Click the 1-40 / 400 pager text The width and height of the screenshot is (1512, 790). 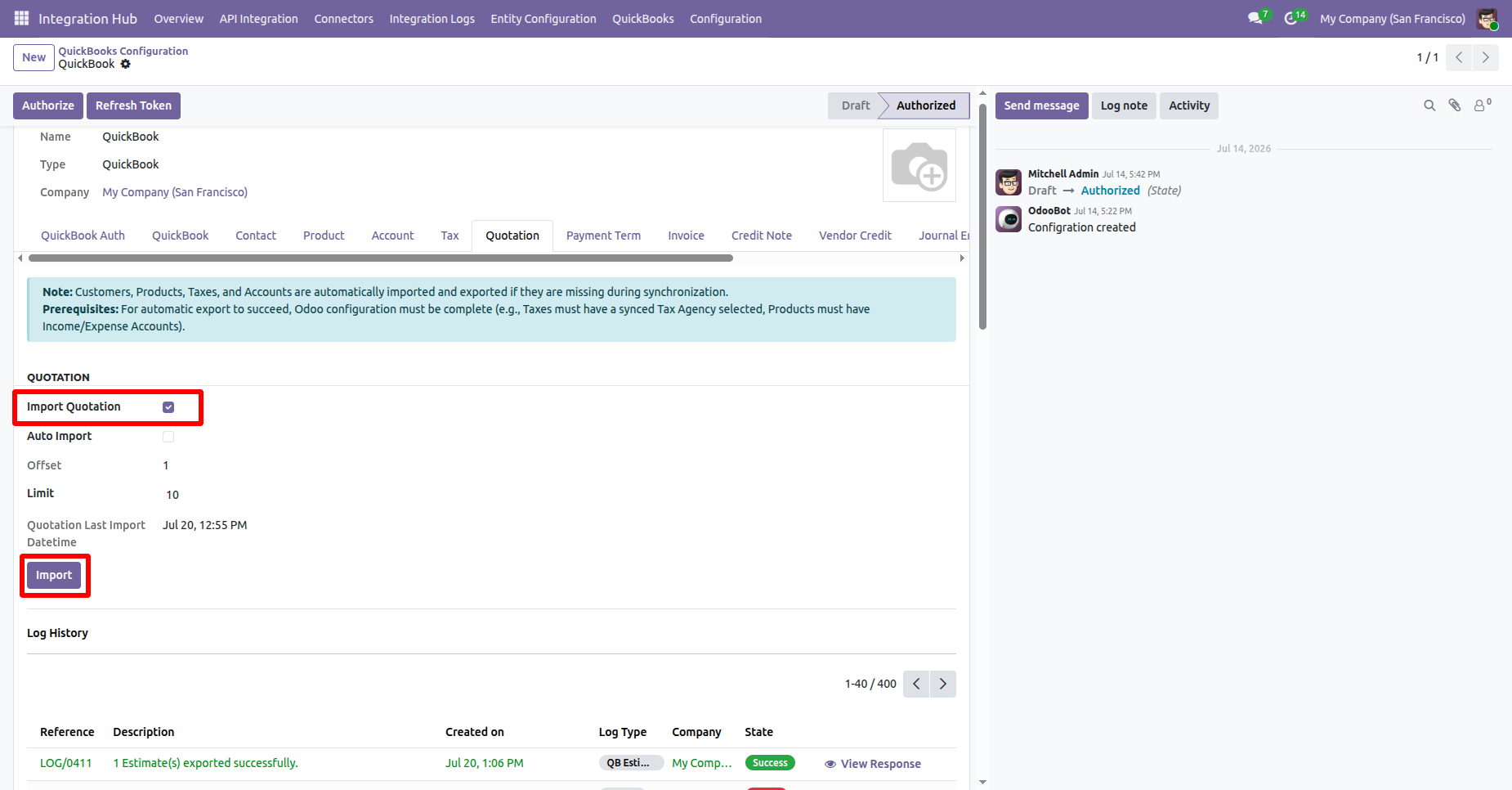[x=870, y=684]
